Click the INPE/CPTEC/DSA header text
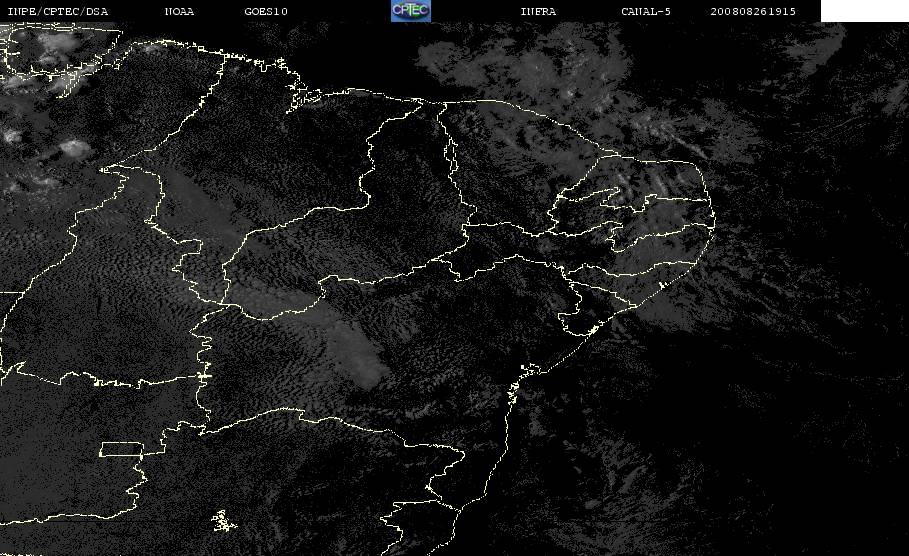The height and width of the screenshot is (556, 909). click(57, 12)
